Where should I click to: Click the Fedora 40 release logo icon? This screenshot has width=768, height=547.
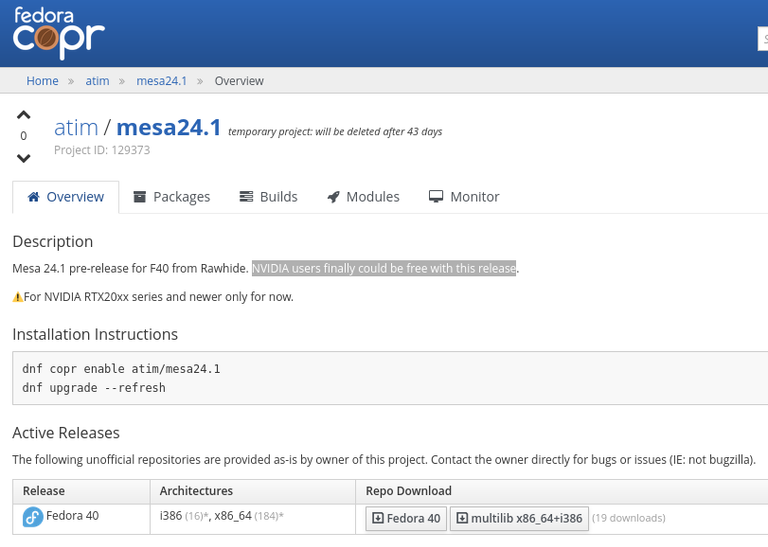pyautogui.click(x=33, y=517)
